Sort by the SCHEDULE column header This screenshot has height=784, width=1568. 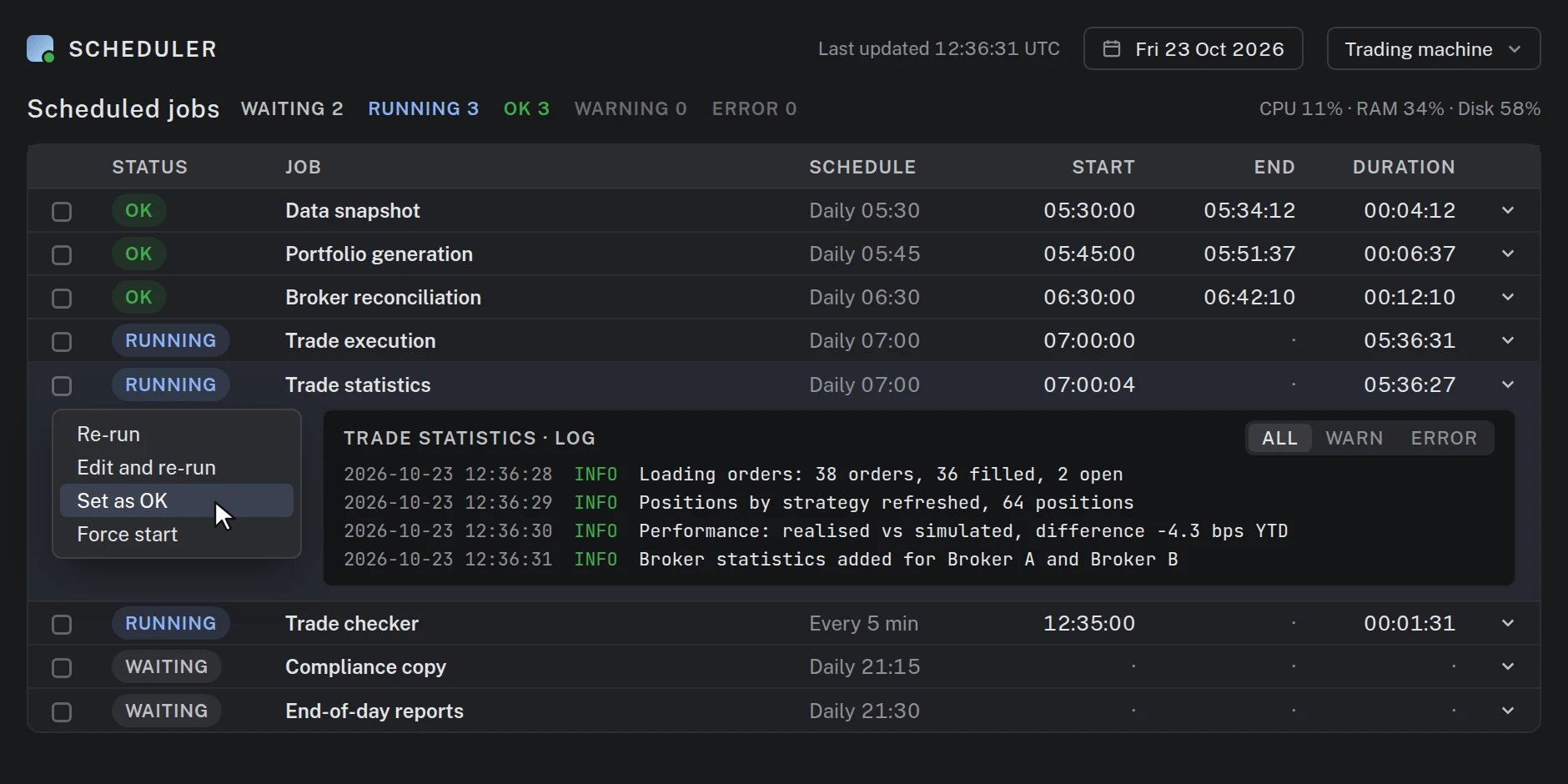[x=862, y=167]
